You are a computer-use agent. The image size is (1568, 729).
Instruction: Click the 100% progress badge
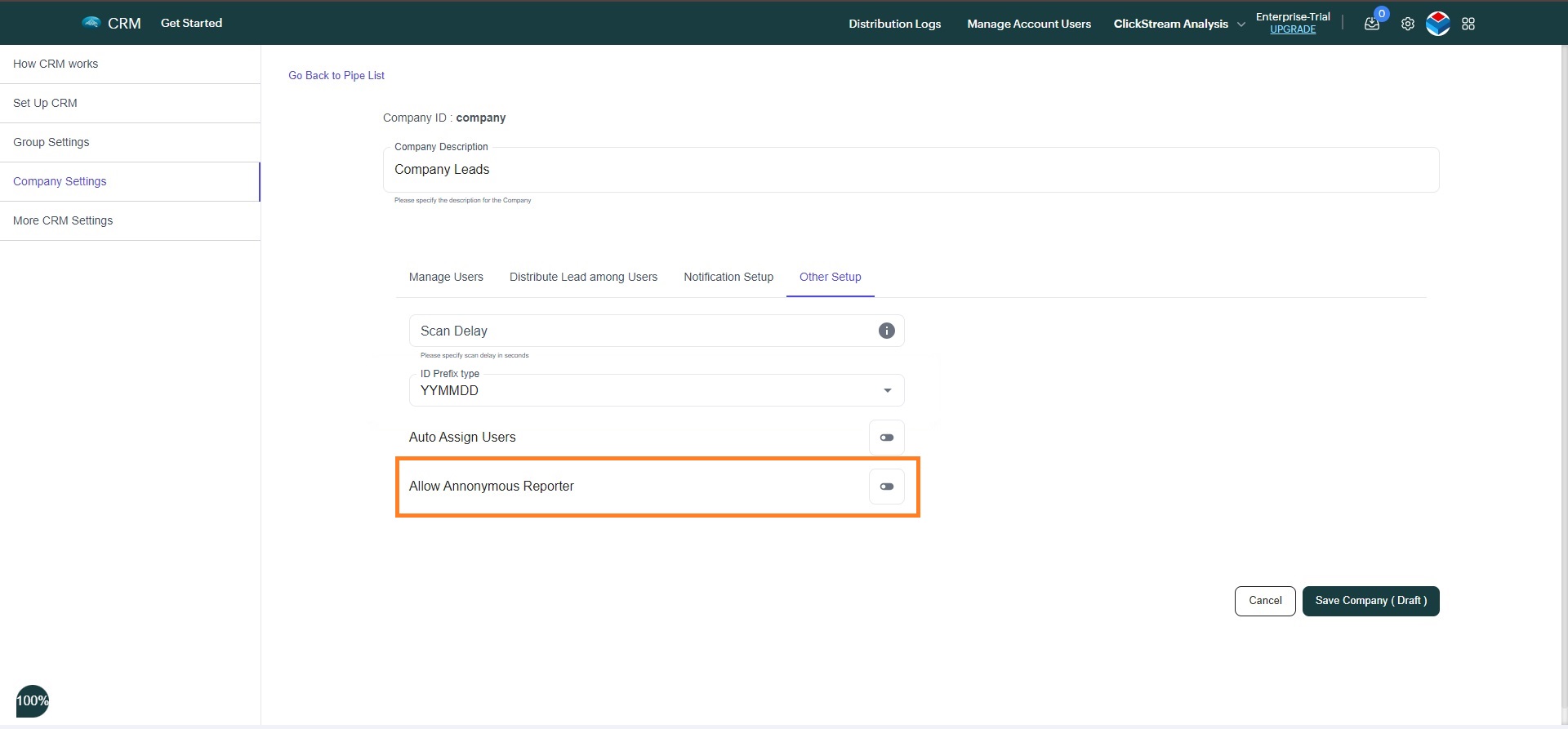[x=33, y=700]
